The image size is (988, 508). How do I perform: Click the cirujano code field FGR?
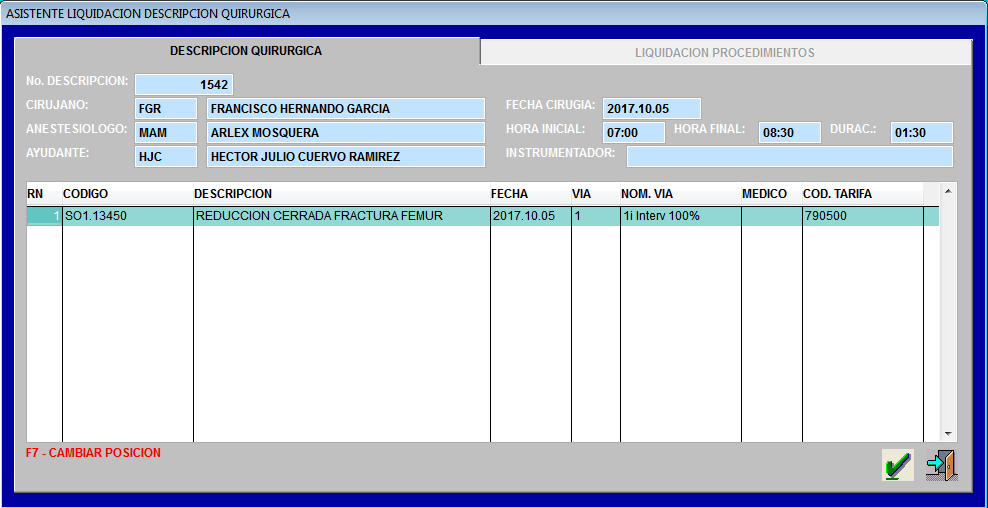click(x=166, y=108)
